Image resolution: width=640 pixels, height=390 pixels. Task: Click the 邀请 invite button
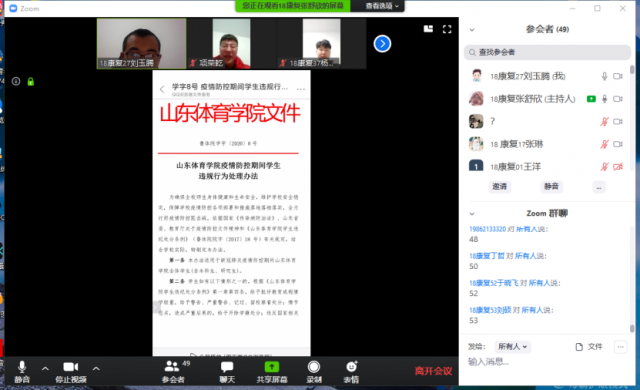pos(500,186)
